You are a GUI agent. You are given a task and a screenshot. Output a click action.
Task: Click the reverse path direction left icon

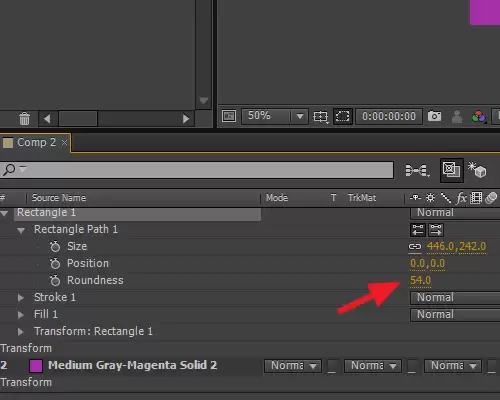tap(418, 230)
